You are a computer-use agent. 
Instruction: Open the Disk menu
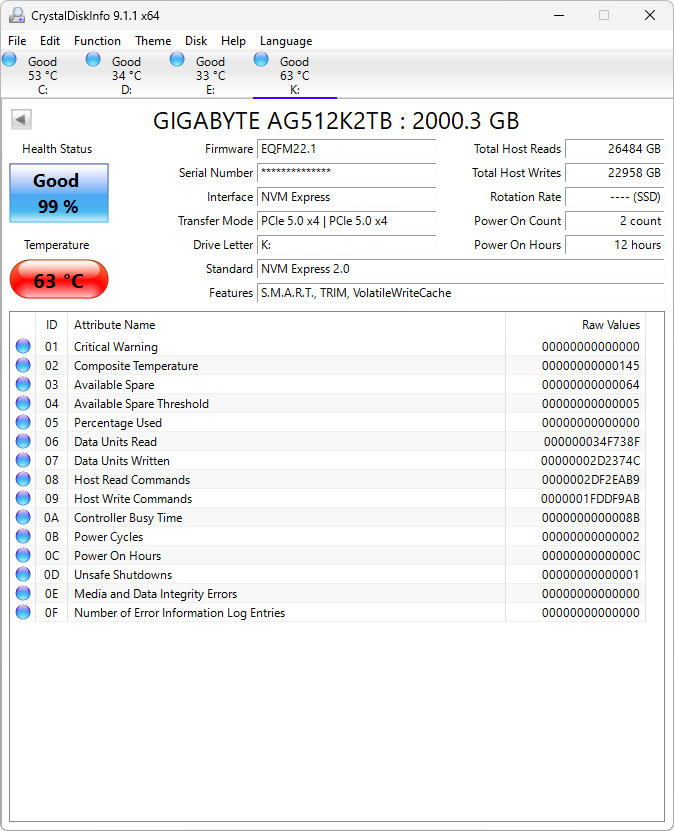pyautogui.click(x=196, y=41)
